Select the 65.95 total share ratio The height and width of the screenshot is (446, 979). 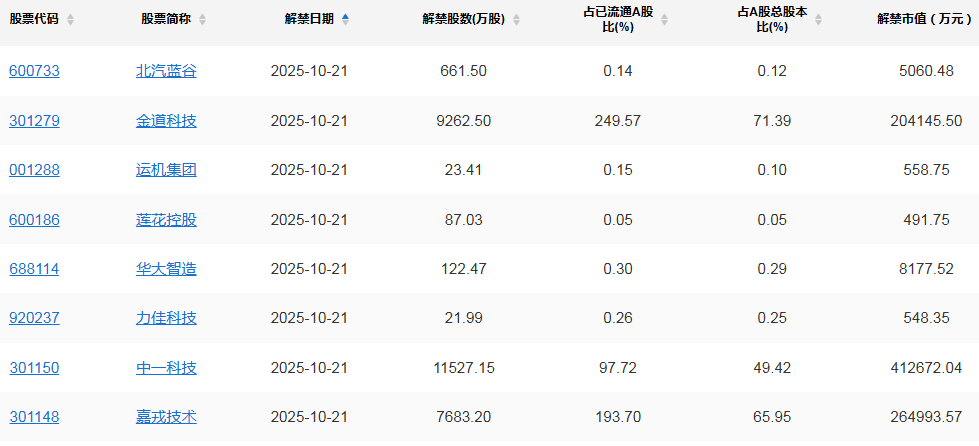(772, 417)
